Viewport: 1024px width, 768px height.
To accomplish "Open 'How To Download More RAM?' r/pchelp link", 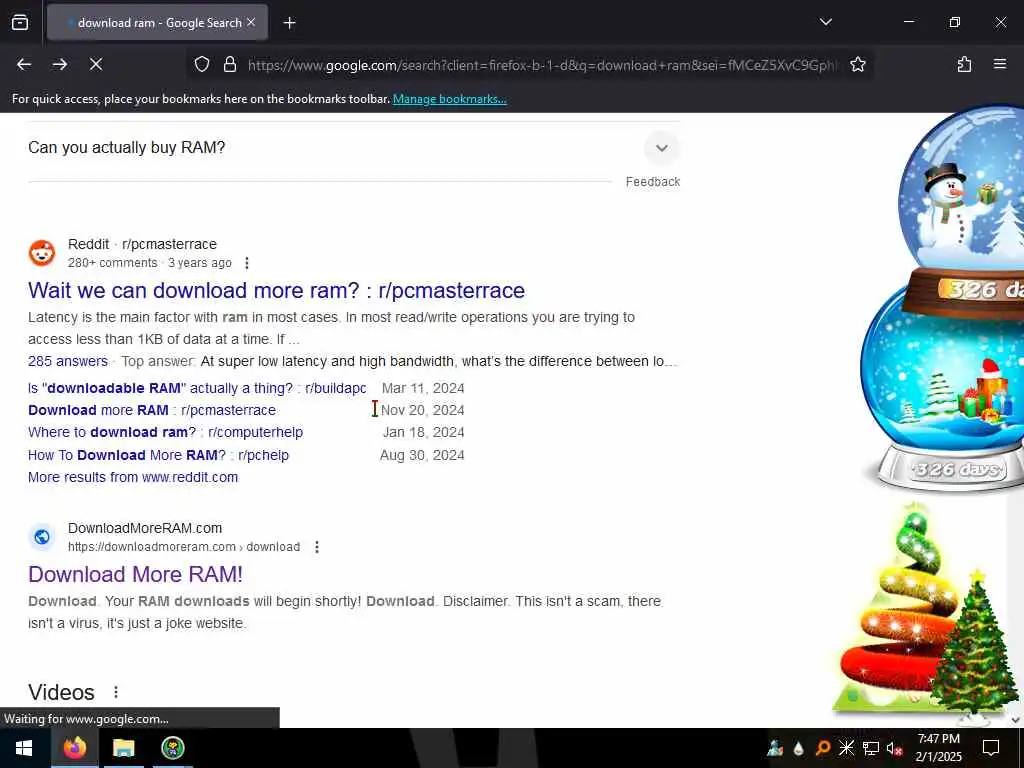I will 158,455.
